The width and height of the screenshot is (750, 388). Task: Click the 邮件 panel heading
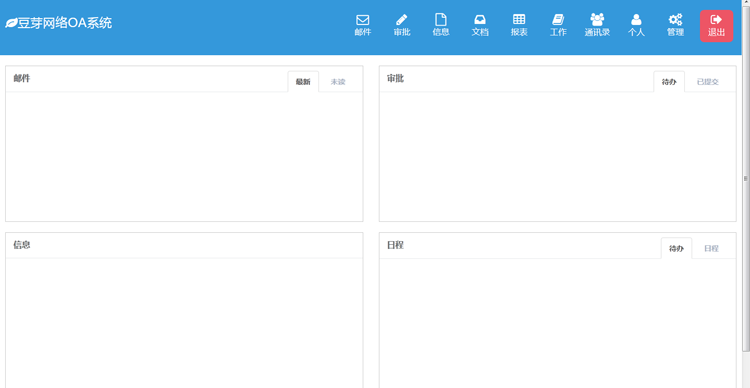click(x=22, y=78)
